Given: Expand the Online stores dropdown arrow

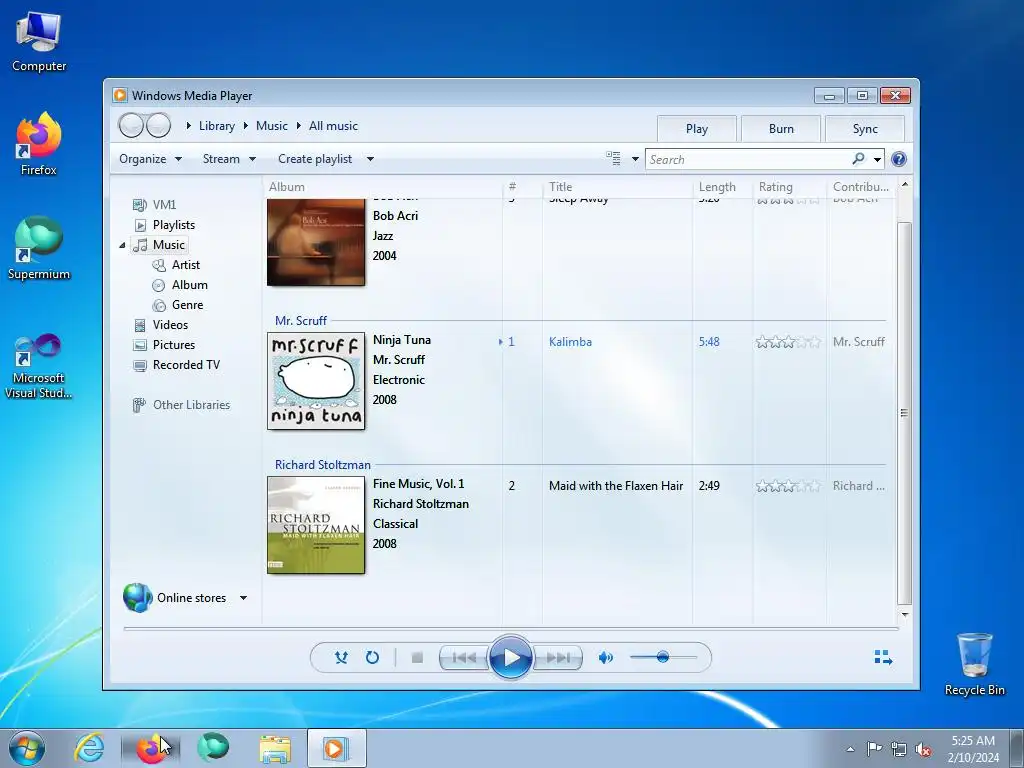Looking at the screenshot, I should [243, 598].
